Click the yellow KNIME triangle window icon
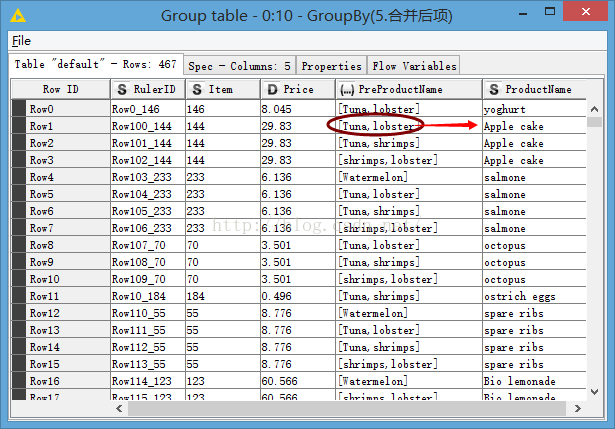The image size is (615, 429). pyautogui.click(x=18, y=16)
